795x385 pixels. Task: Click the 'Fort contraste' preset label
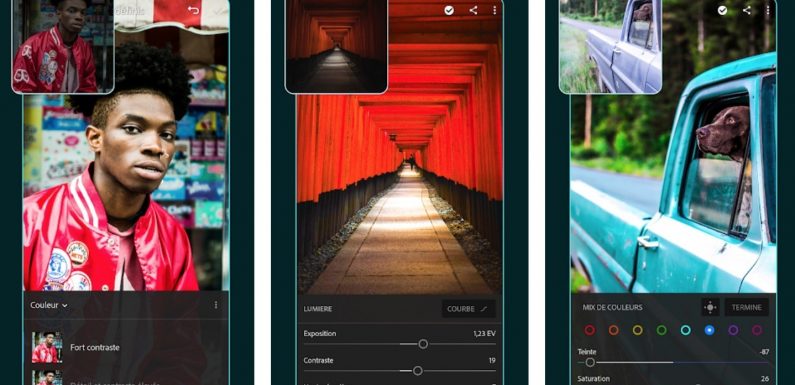tap(95, 347)
